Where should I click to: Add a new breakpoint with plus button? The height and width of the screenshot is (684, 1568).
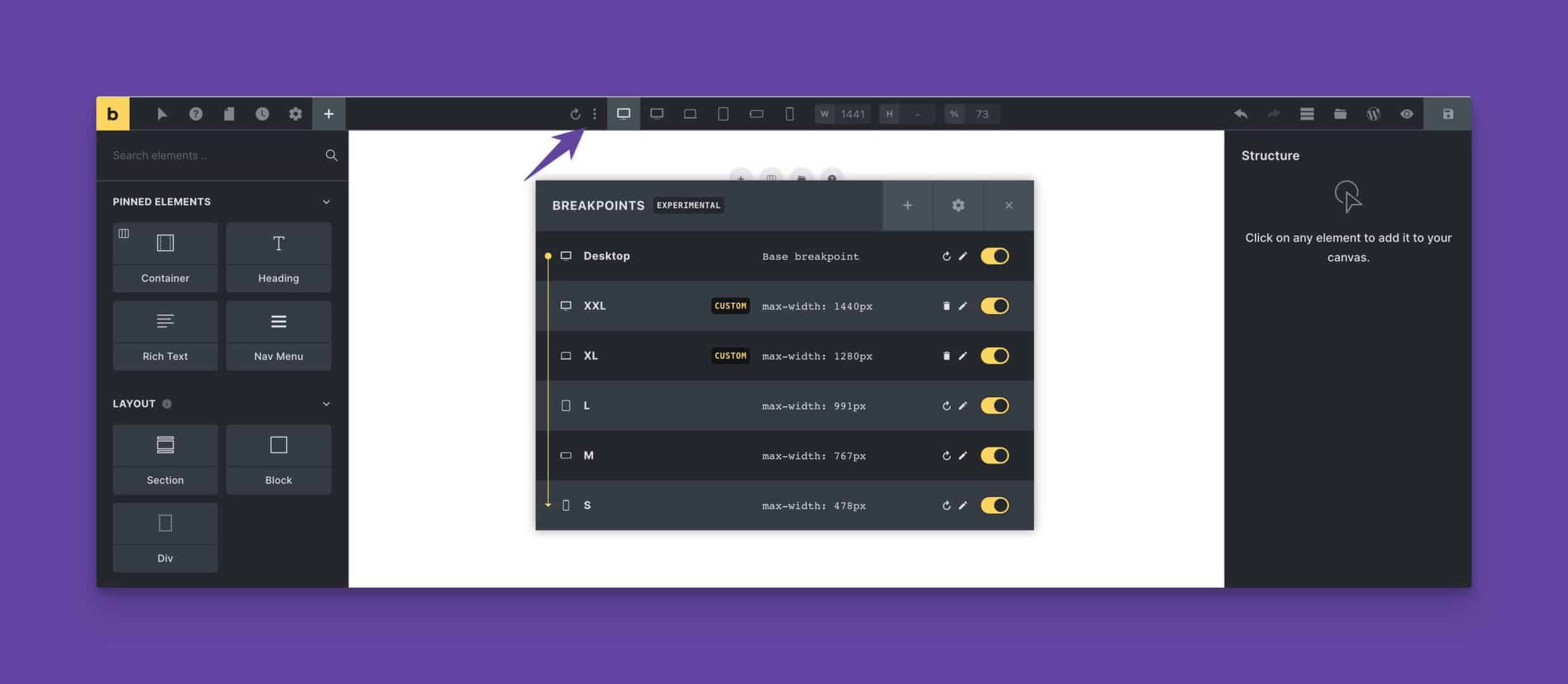tap(907, 205)
